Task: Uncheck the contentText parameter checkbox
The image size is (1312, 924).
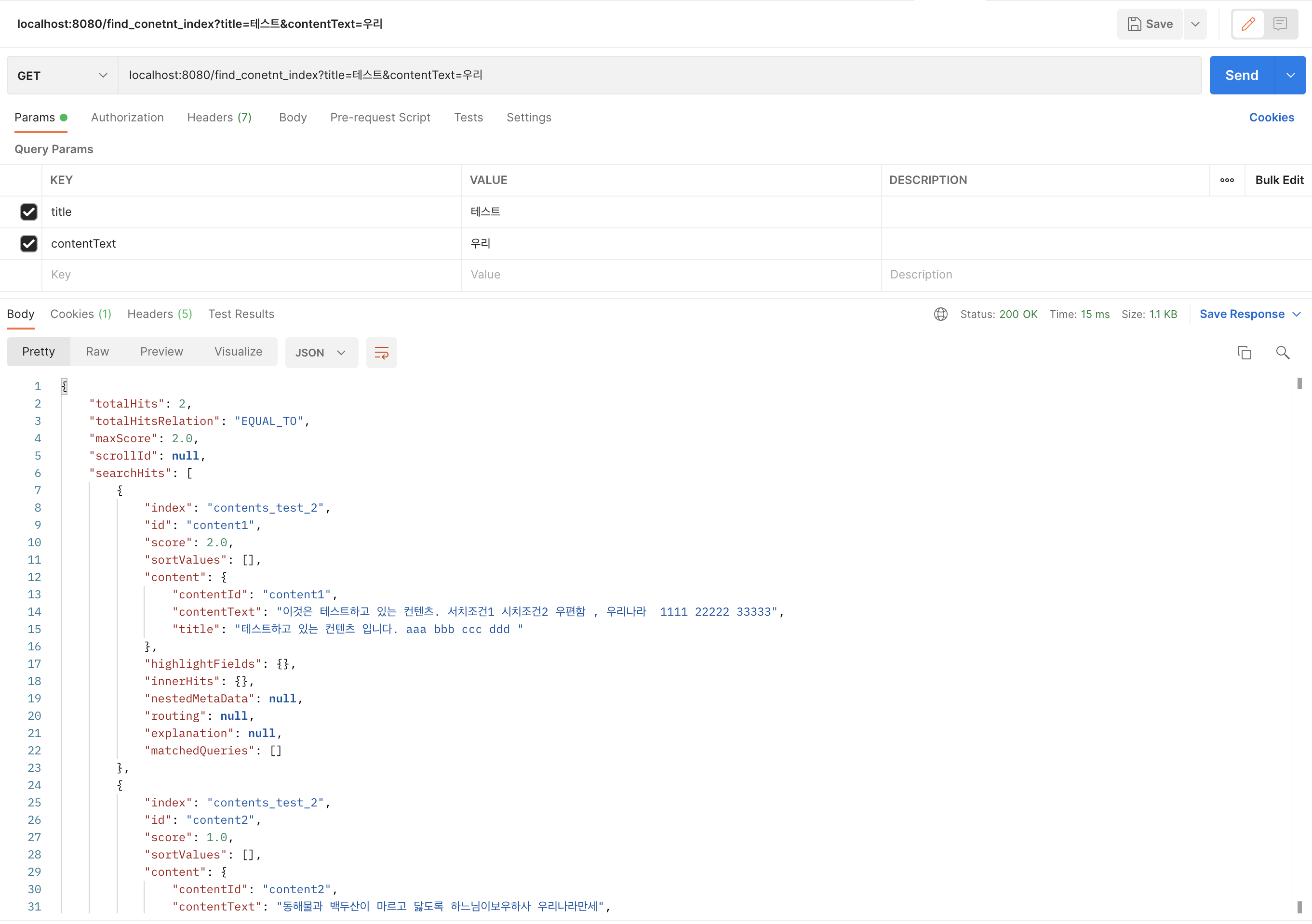Action: [x=28, y=244]
